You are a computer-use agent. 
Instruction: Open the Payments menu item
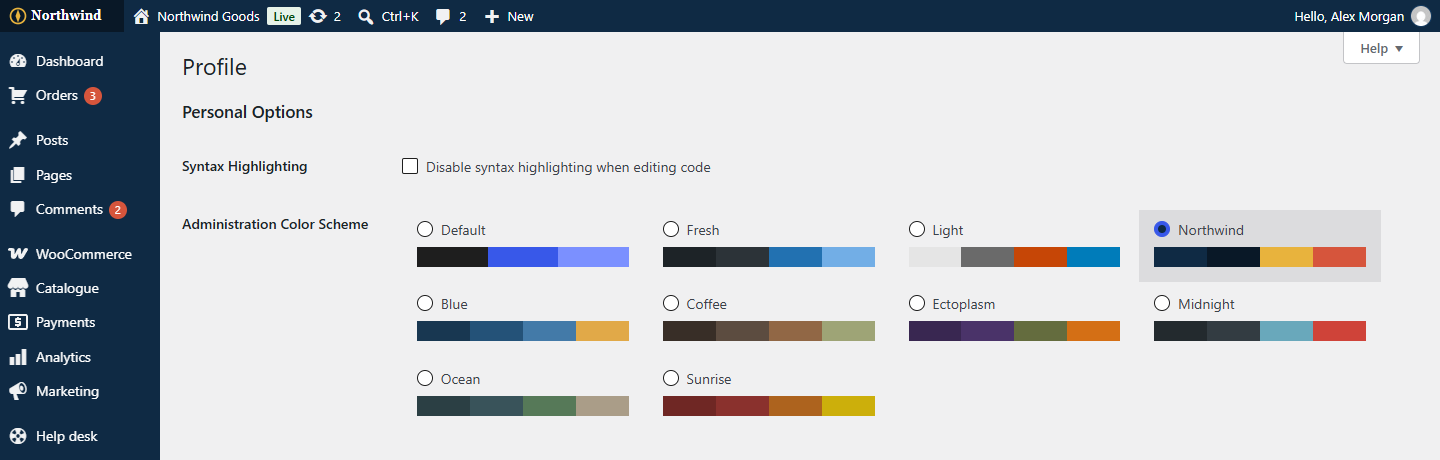coord(80,322)
